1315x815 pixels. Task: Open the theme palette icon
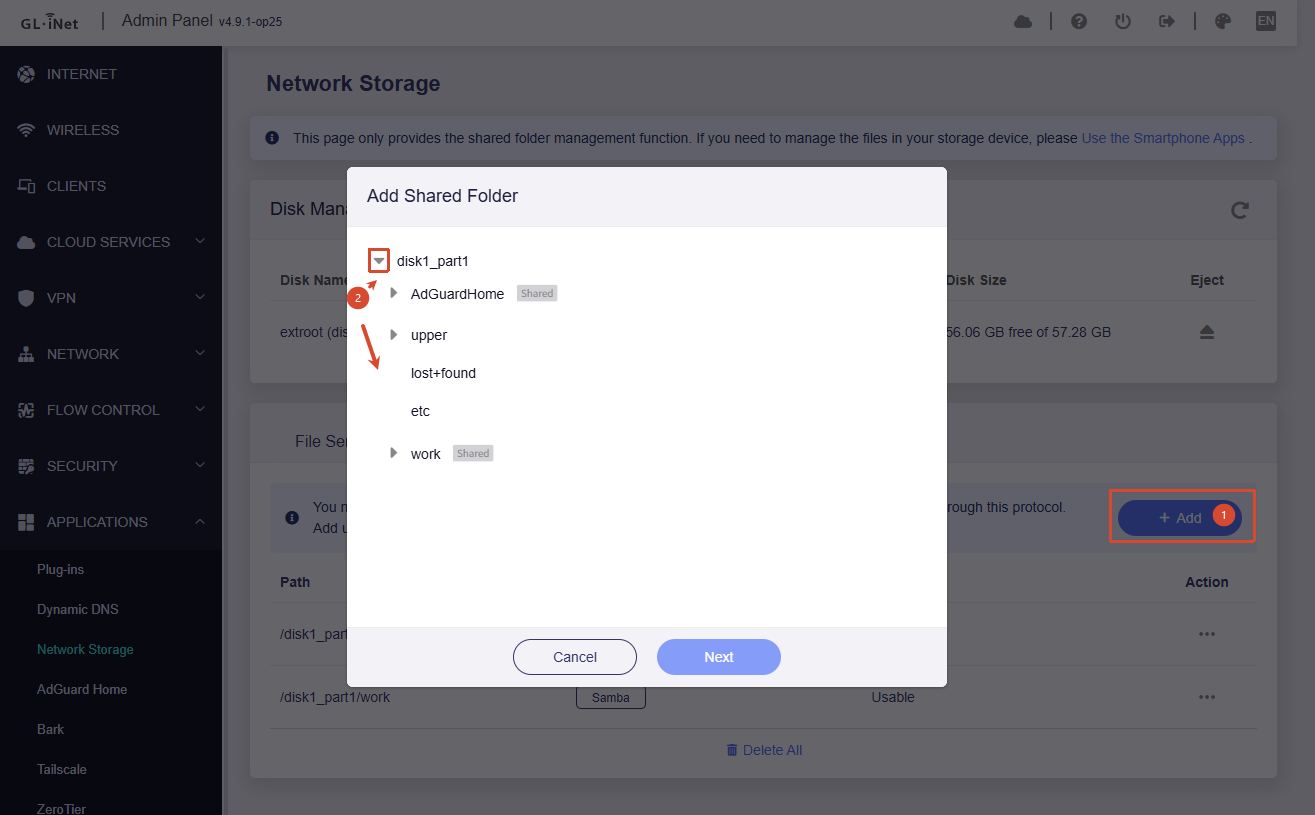pos(1222,21)
